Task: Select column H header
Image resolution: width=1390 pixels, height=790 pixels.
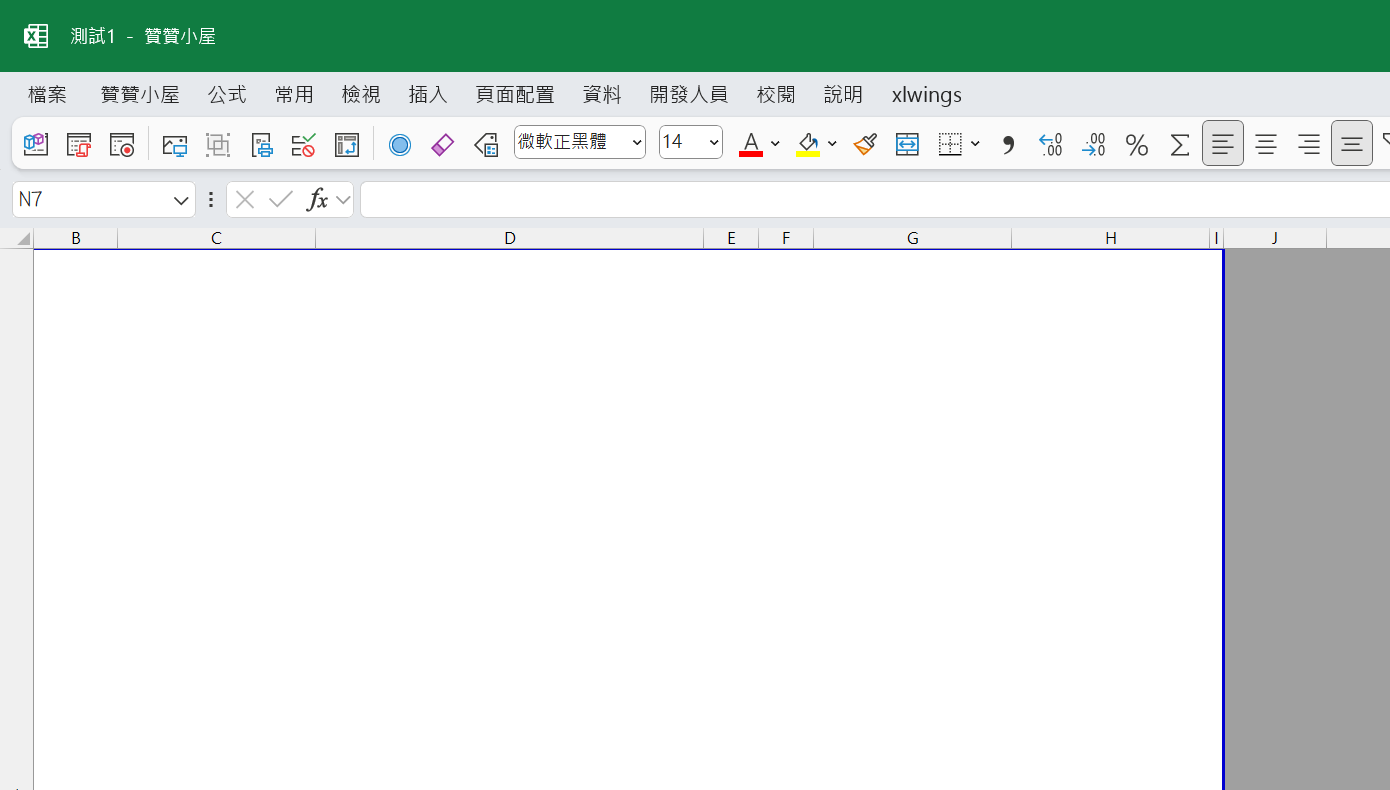Action: coord(1111,238)
